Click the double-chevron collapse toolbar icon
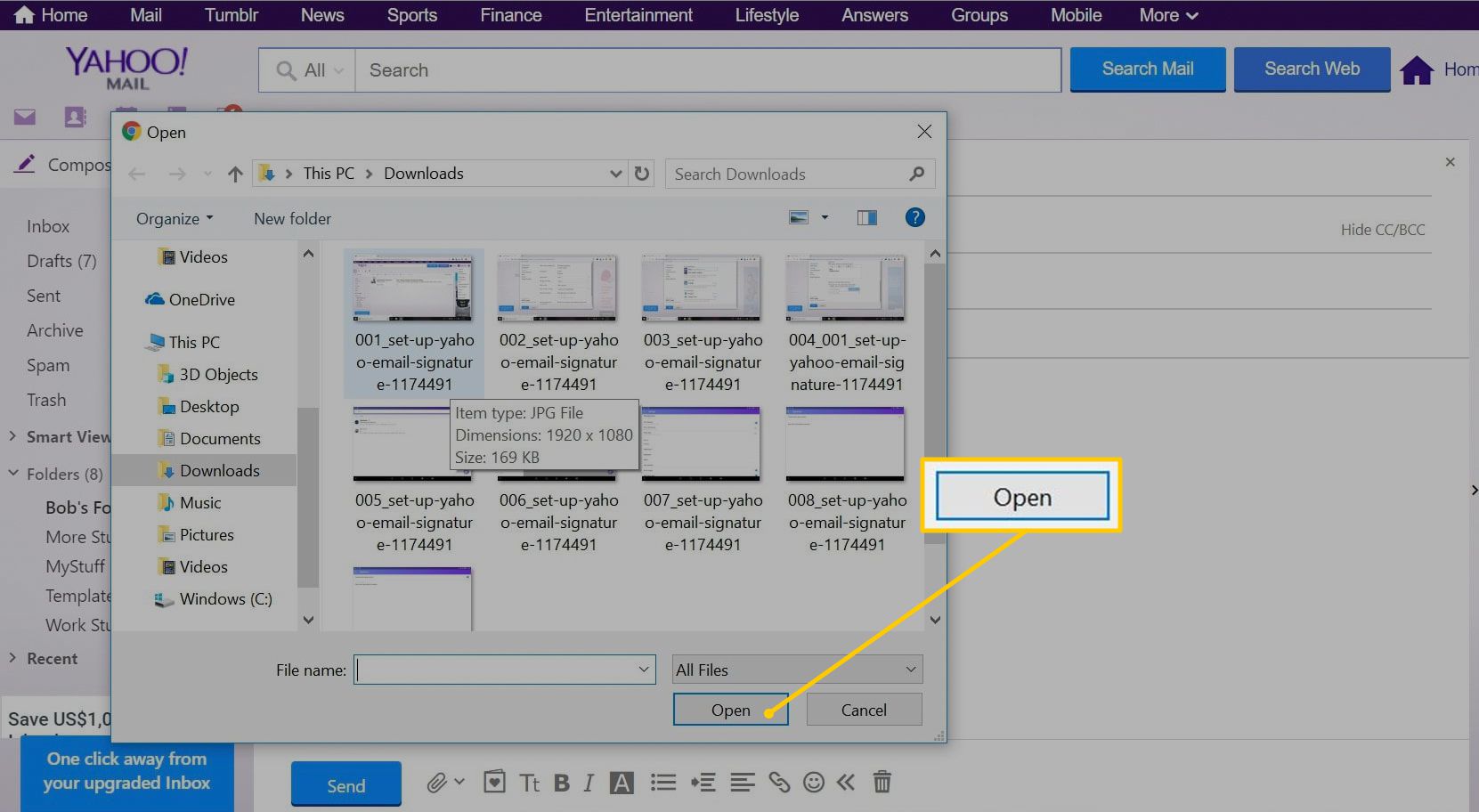This screenshot has height=812, width=1479. coord(846,783)
